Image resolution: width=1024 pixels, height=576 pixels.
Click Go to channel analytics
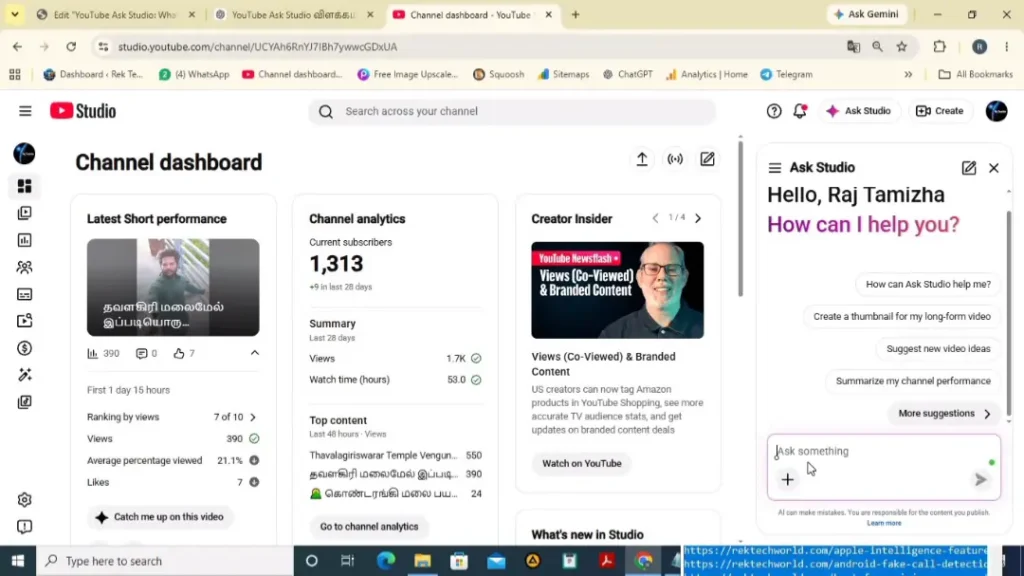(x=369, y=526)
